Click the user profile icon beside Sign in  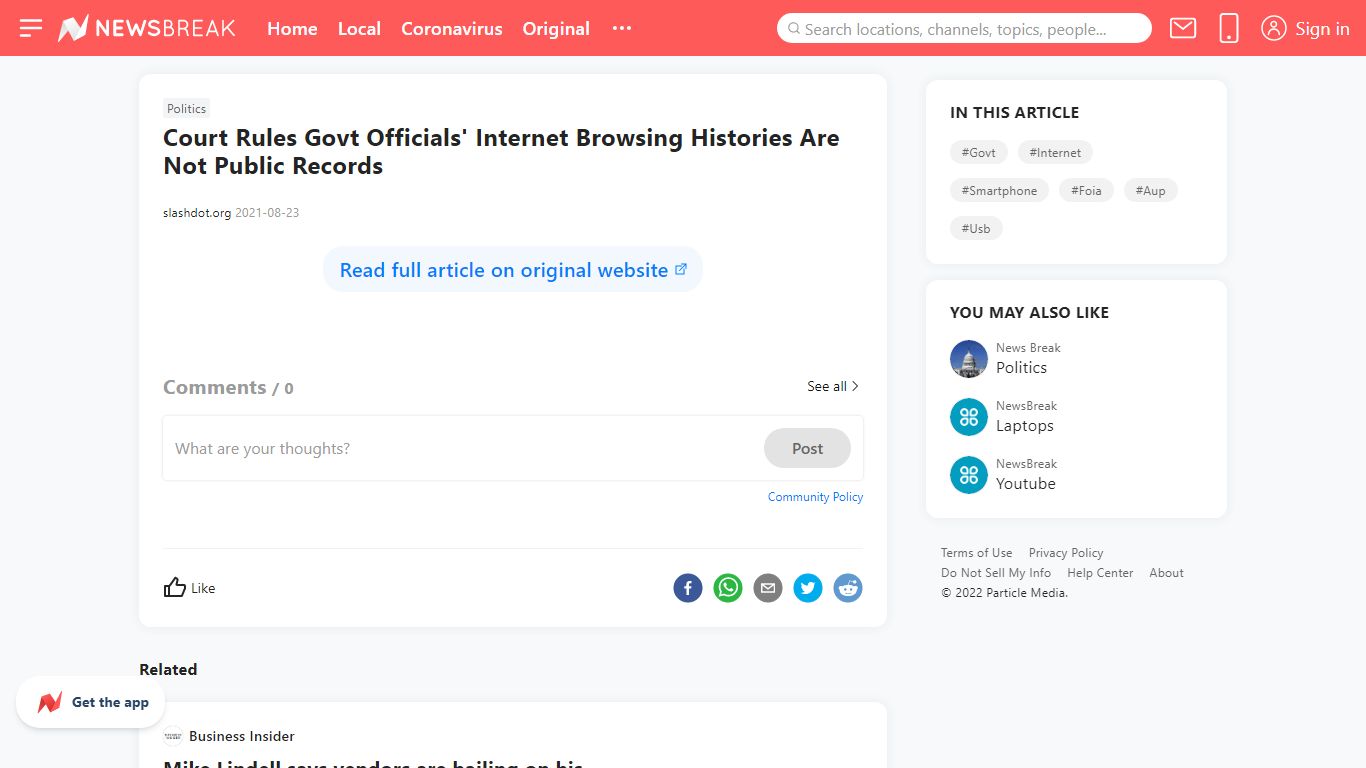coord(1273,28)
